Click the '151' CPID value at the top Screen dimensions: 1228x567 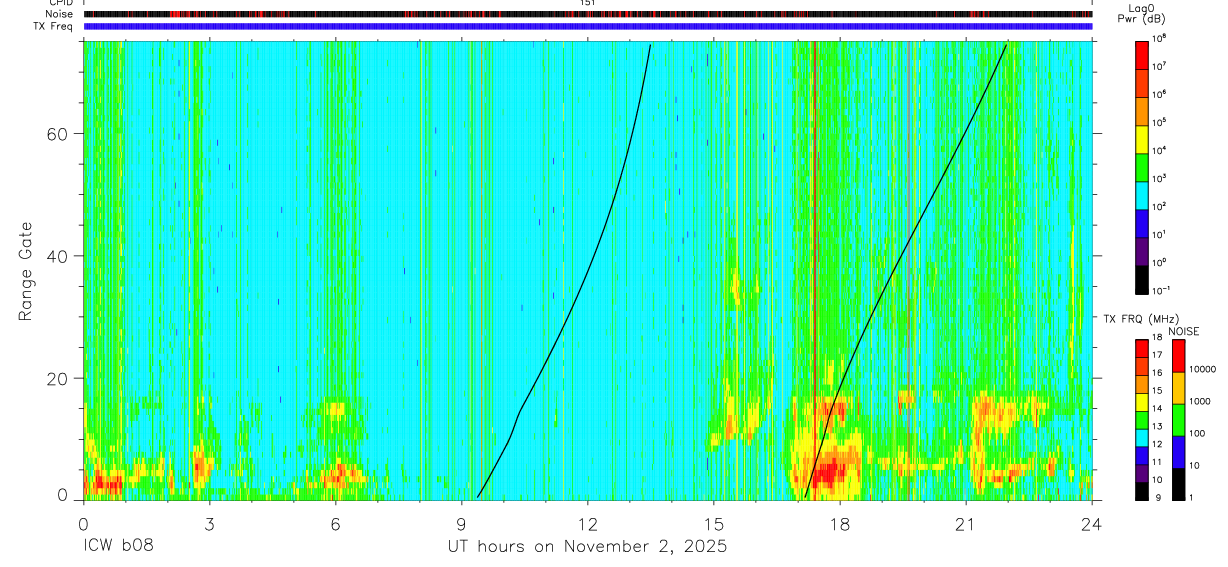(588, 3)
